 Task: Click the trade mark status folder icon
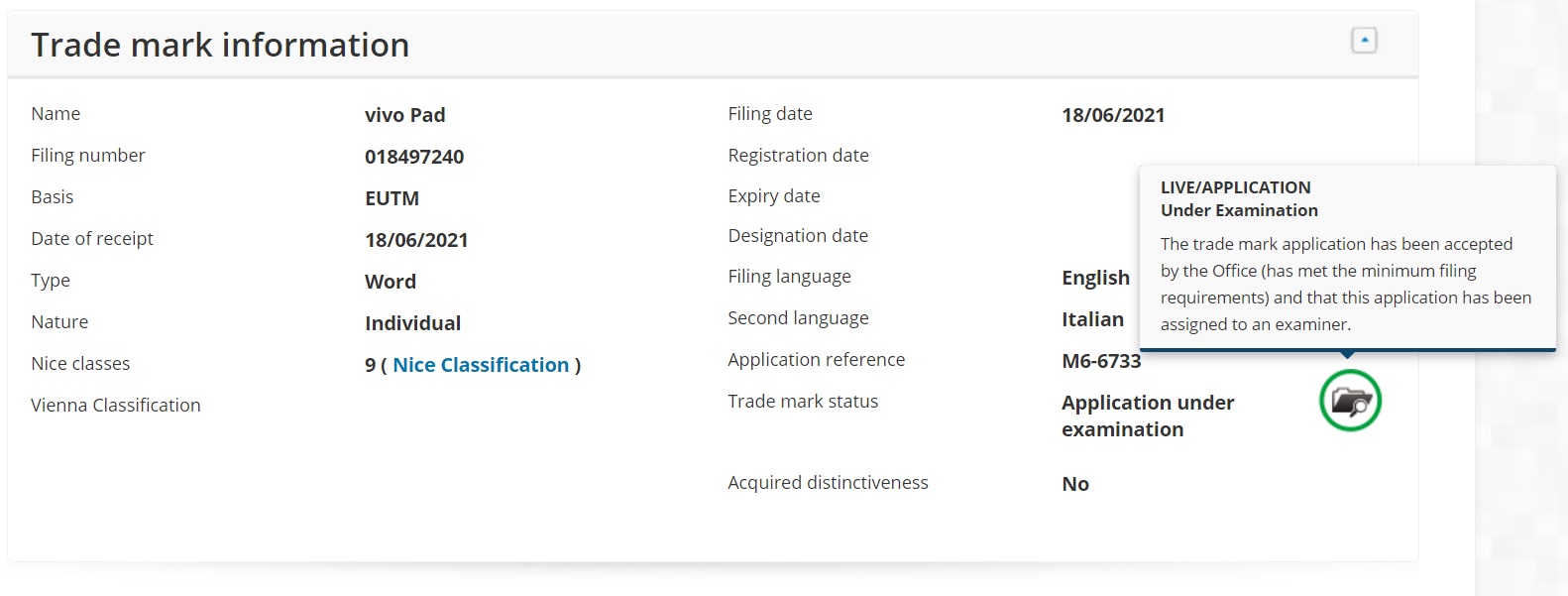click(x=1350, y=401)
